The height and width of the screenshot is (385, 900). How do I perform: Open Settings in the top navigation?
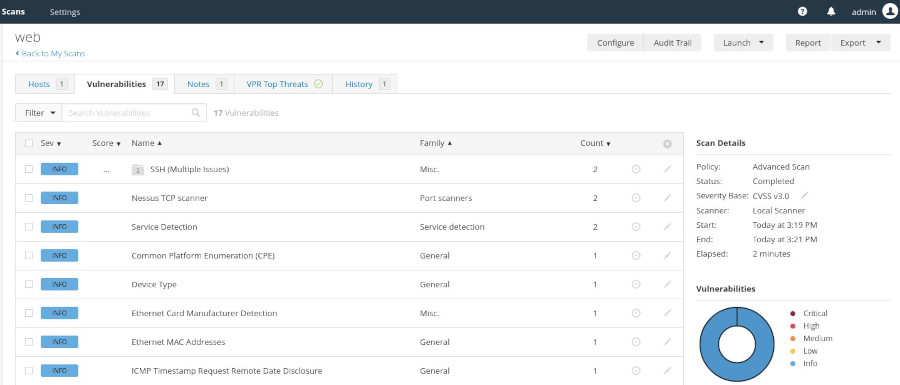point(65,11)
